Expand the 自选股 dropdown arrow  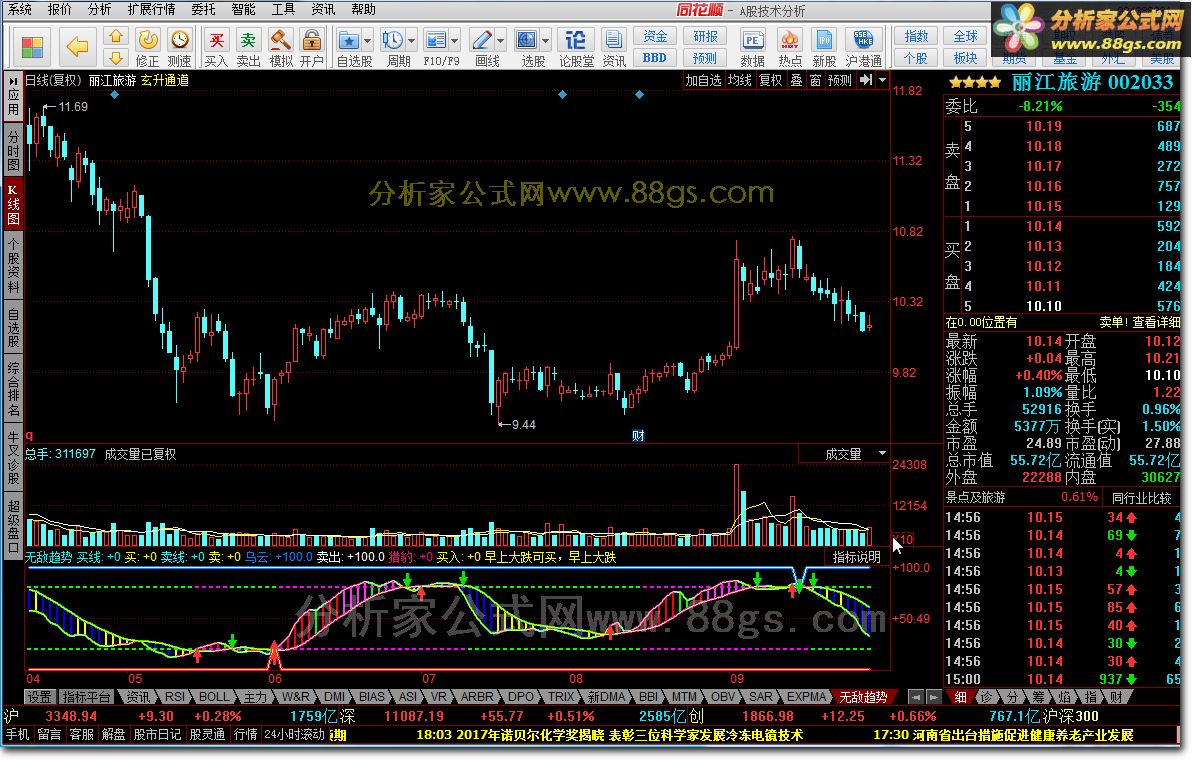point(367,40)
